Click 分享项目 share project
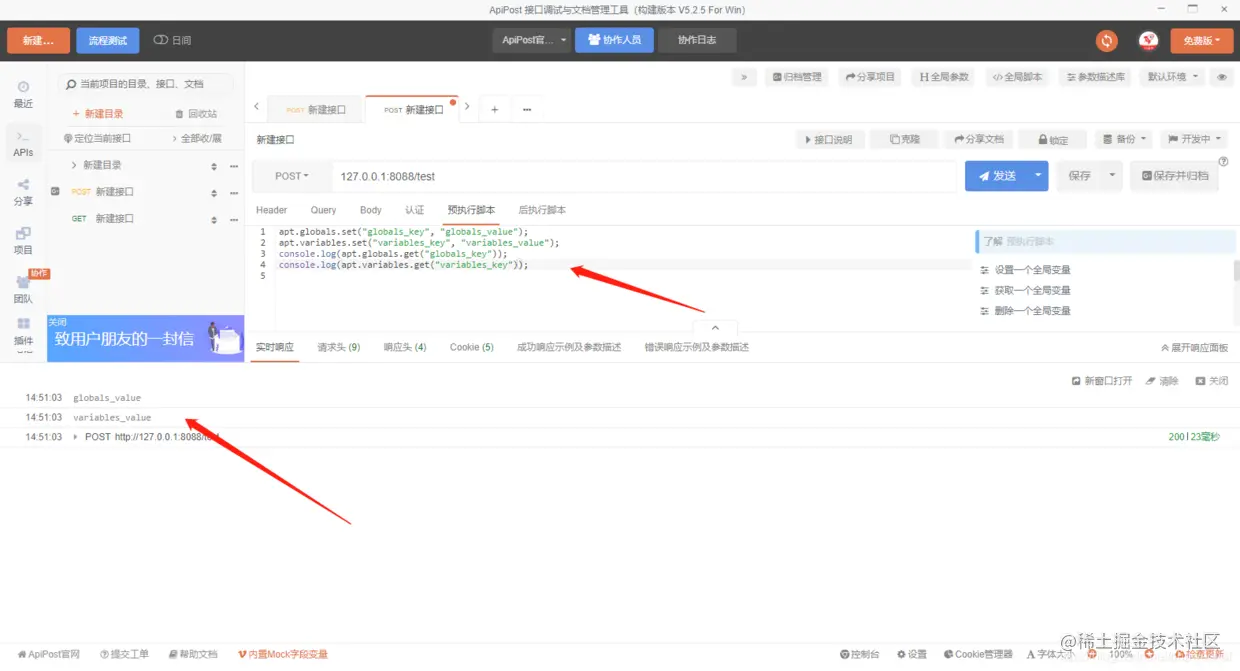The height and width of the screenshot is (671, 1240). pyautogui.click(x=870, y=77)
